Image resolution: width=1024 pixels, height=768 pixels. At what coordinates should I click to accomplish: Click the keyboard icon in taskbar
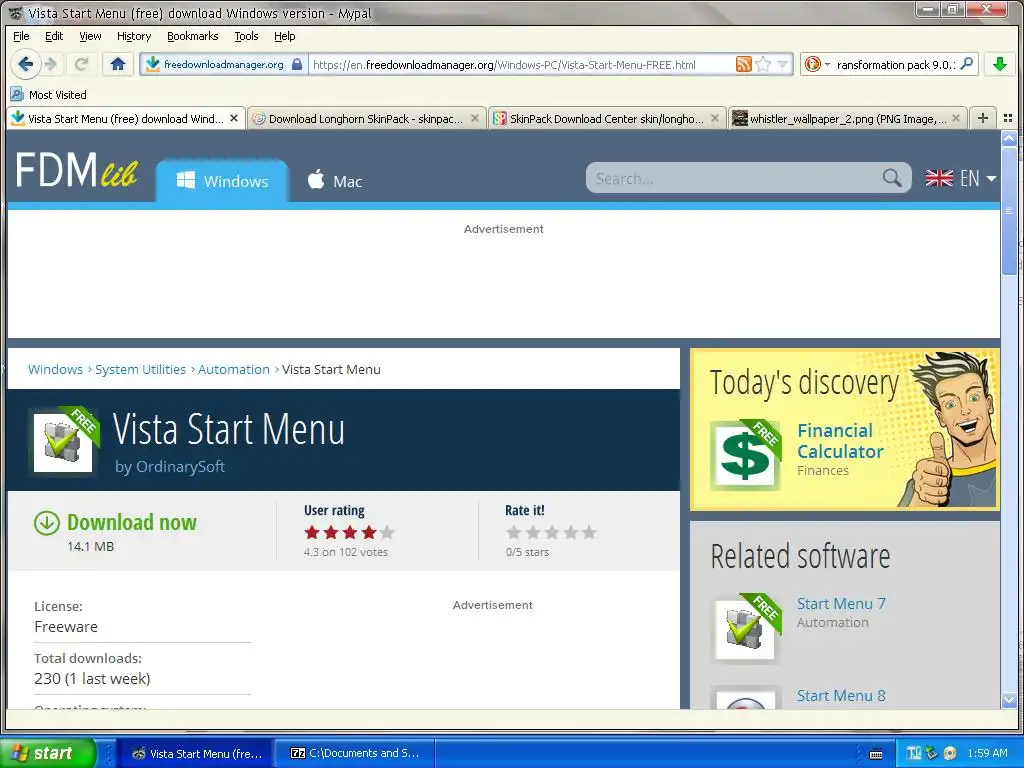(x=876, y=754)
